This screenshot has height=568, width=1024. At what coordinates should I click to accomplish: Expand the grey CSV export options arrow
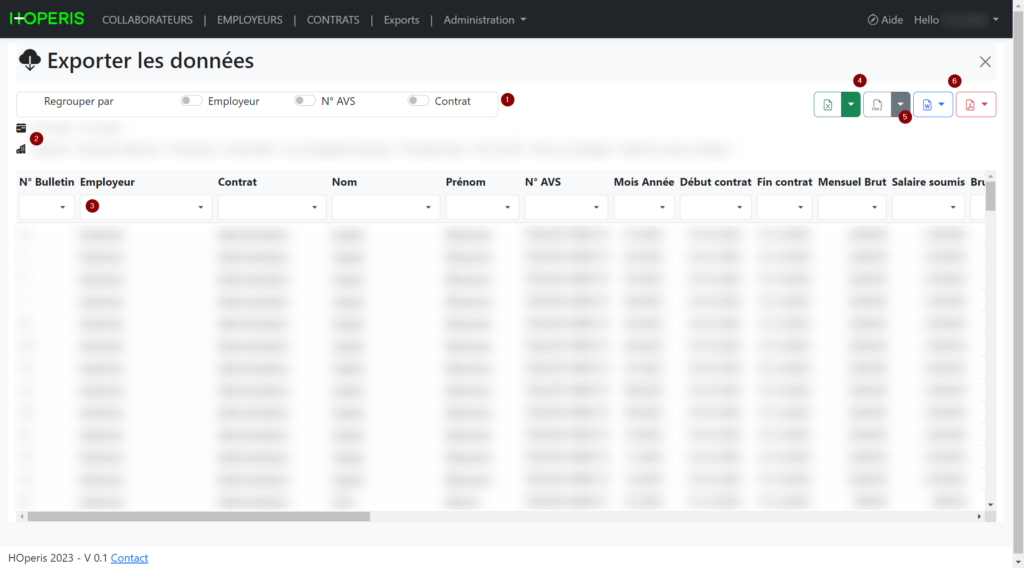pyautogui.click(x=900, y=105)
